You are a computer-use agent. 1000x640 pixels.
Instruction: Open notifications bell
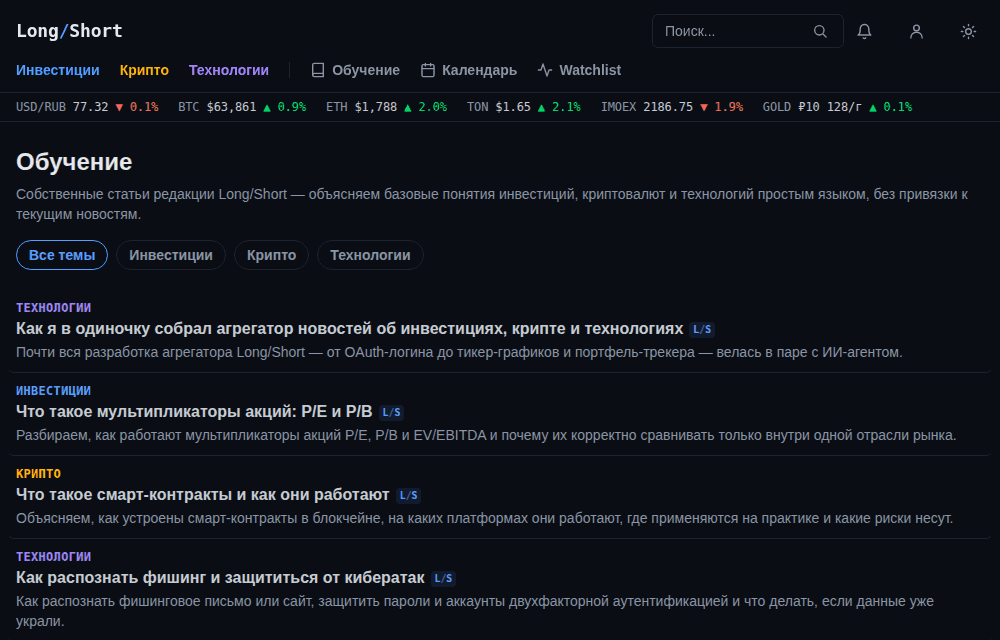click(864, 31)
